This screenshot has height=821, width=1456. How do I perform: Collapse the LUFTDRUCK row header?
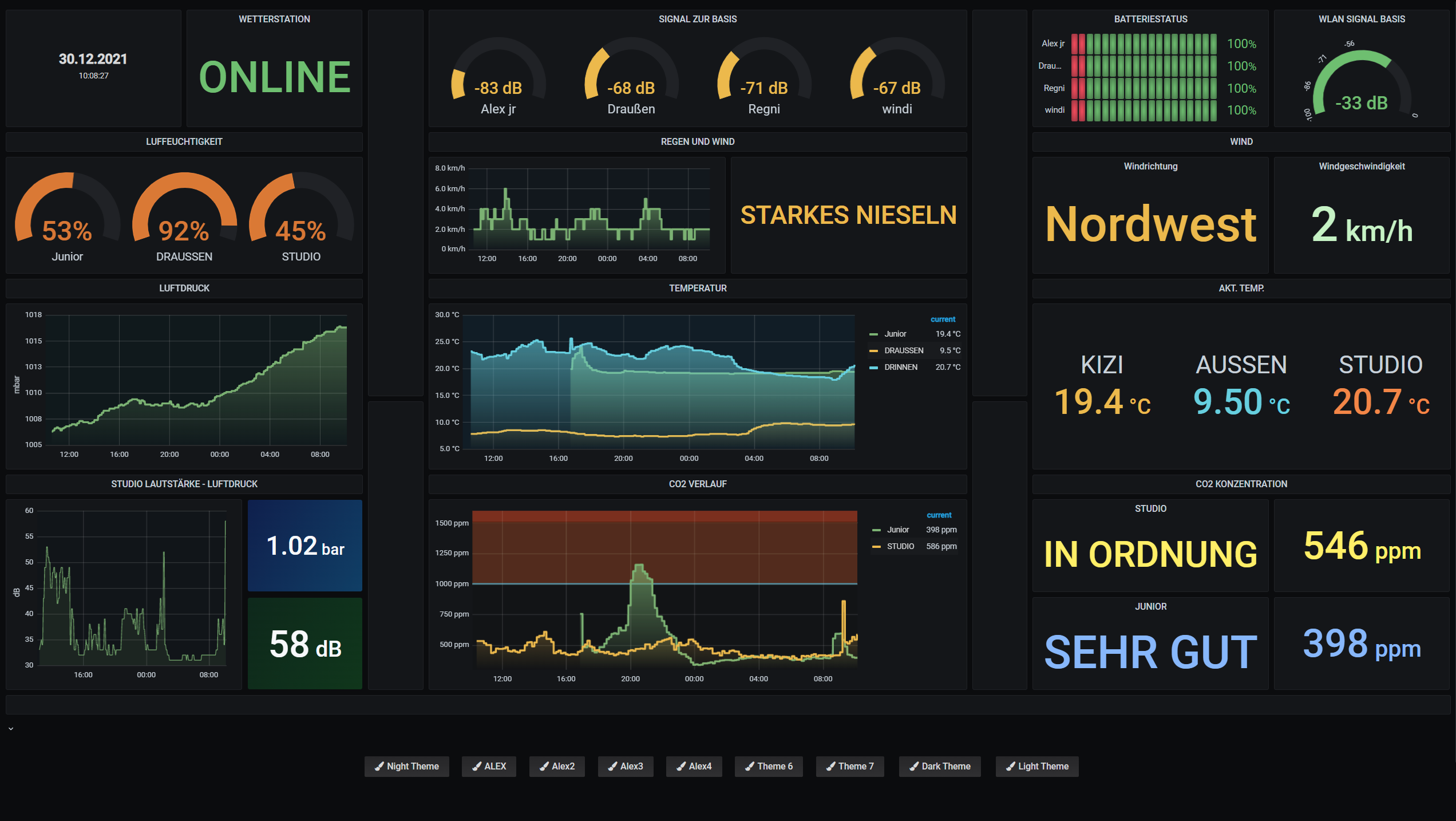184,289
